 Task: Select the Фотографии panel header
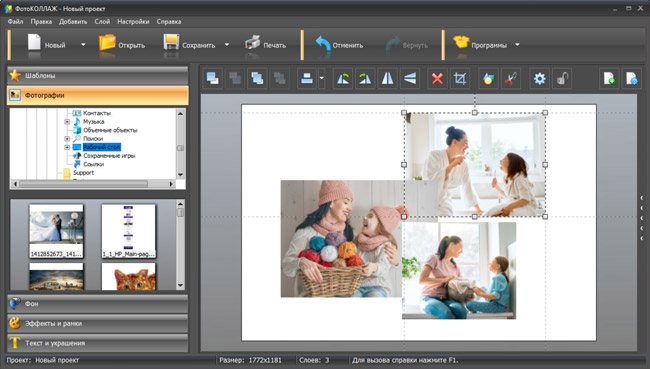click(98, 95)
